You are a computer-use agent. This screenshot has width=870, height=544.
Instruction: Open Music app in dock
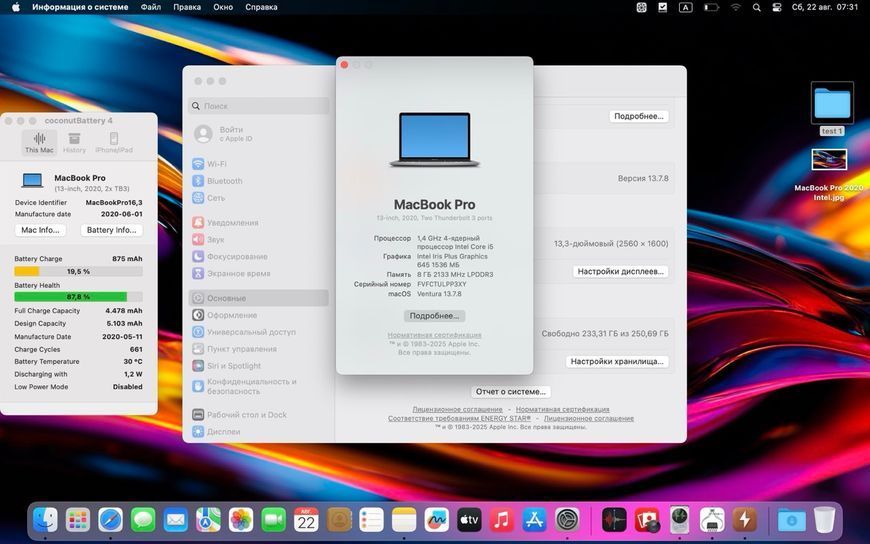tap(502, 520)
